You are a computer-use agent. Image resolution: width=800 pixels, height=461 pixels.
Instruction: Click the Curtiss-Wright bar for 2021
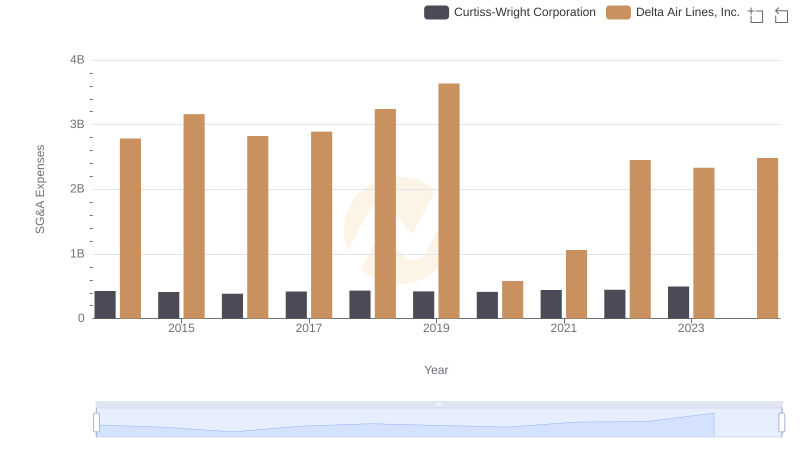point(551,304)
